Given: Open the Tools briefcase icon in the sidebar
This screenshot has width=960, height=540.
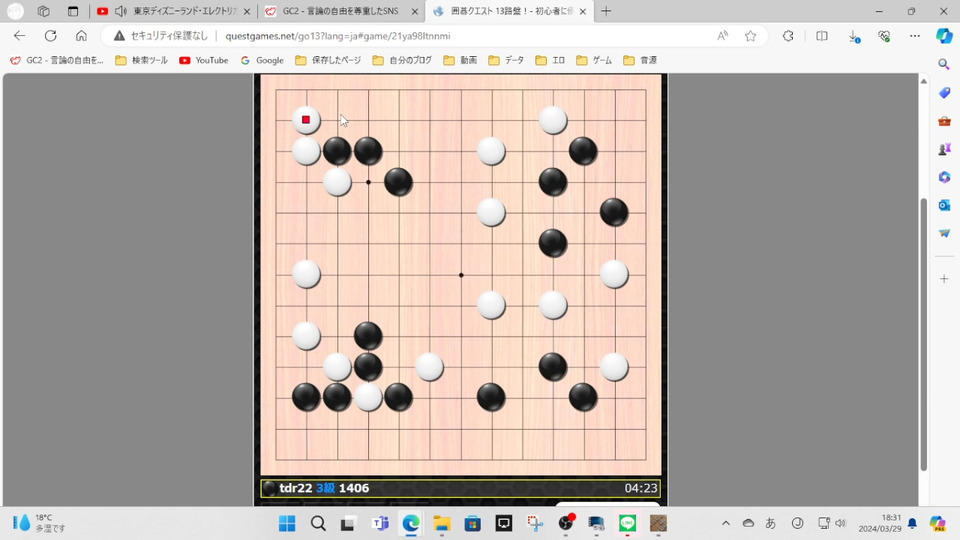Looking at the screenshot, I should (944, 121).
